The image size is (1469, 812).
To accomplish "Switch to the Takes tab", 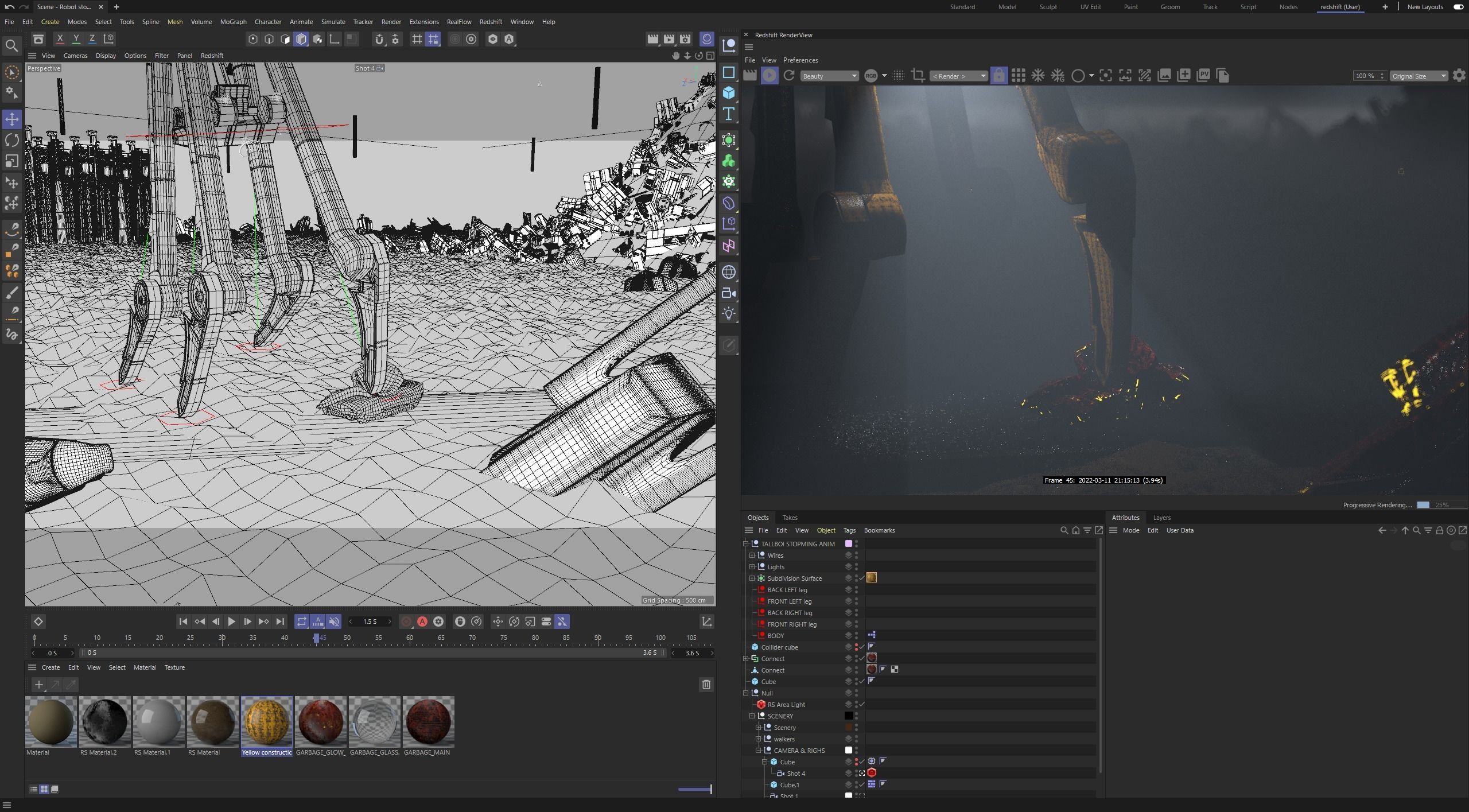I will click(x=790, y=518).
